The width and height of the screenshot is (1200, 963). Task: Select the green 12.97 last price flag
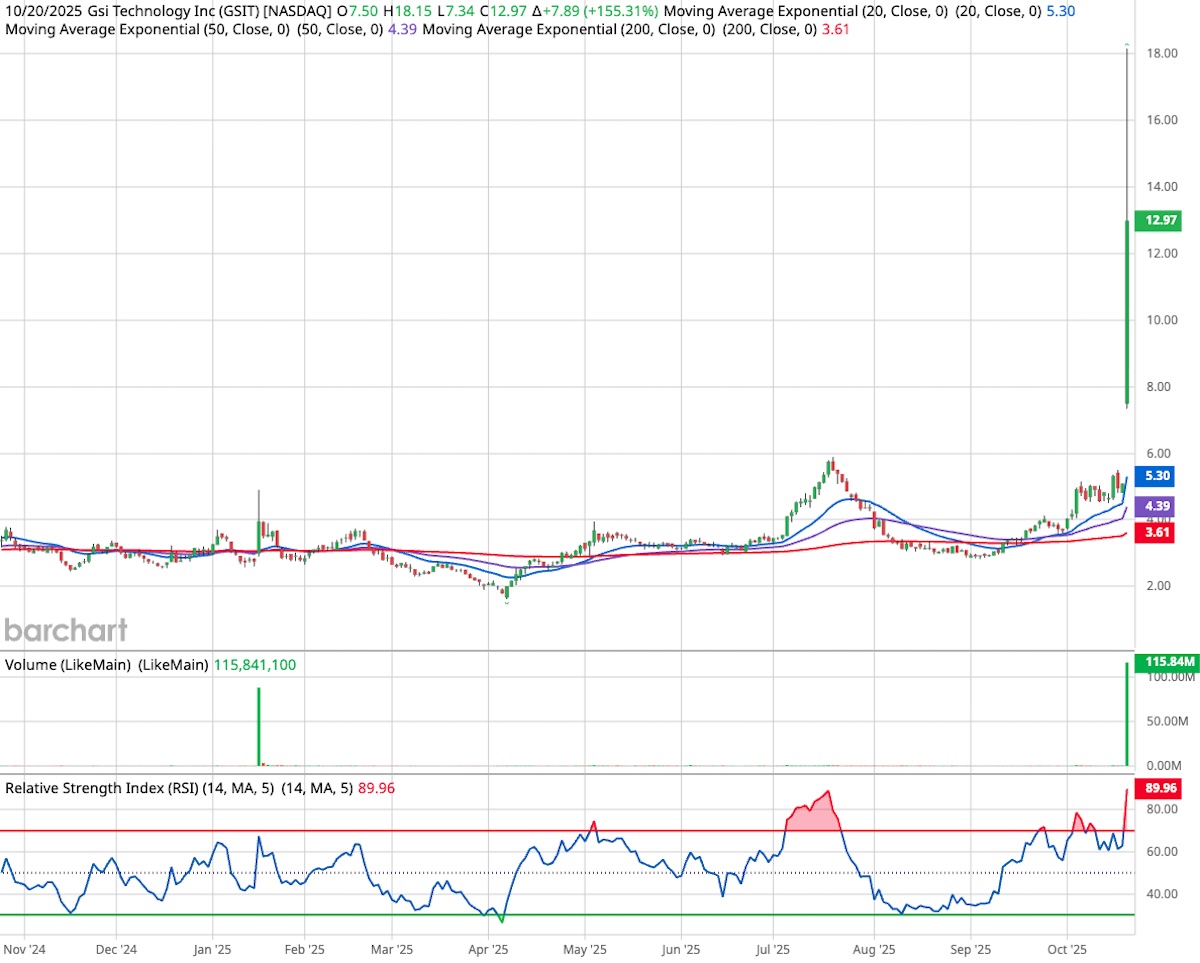click(x=1157, y=221)
